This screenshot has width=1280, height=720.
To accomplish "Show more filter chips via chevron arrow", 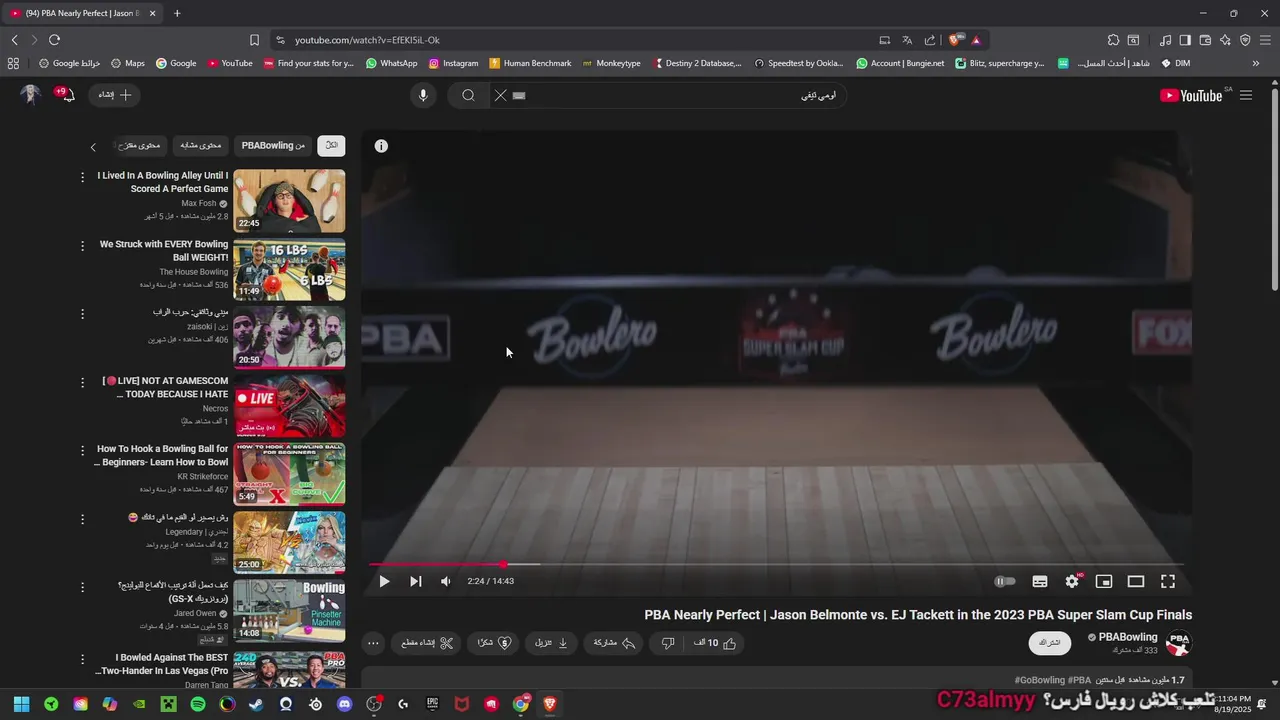I will [x=93, y=147].
